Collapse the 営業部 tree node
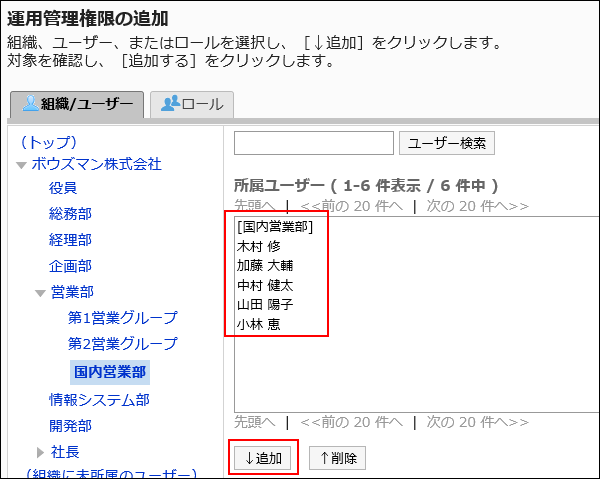 (41, 293)
